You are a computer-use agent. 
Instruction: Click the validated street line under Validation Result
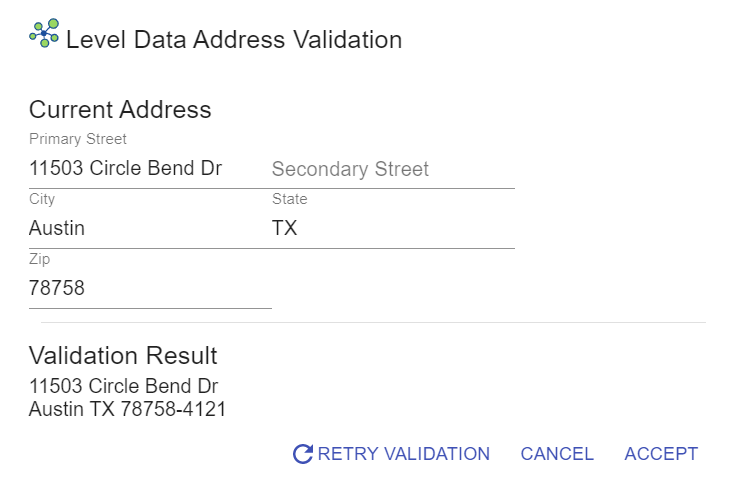(x=124, y=386)
